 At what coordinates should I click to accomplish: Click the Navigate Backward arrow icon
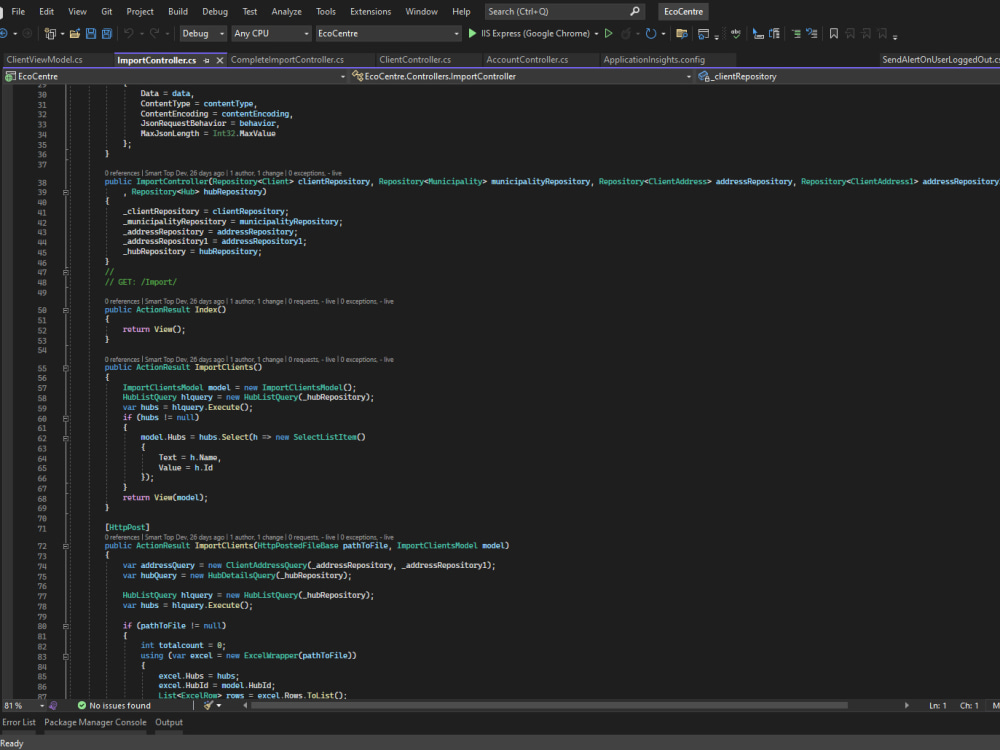(4, 33)
